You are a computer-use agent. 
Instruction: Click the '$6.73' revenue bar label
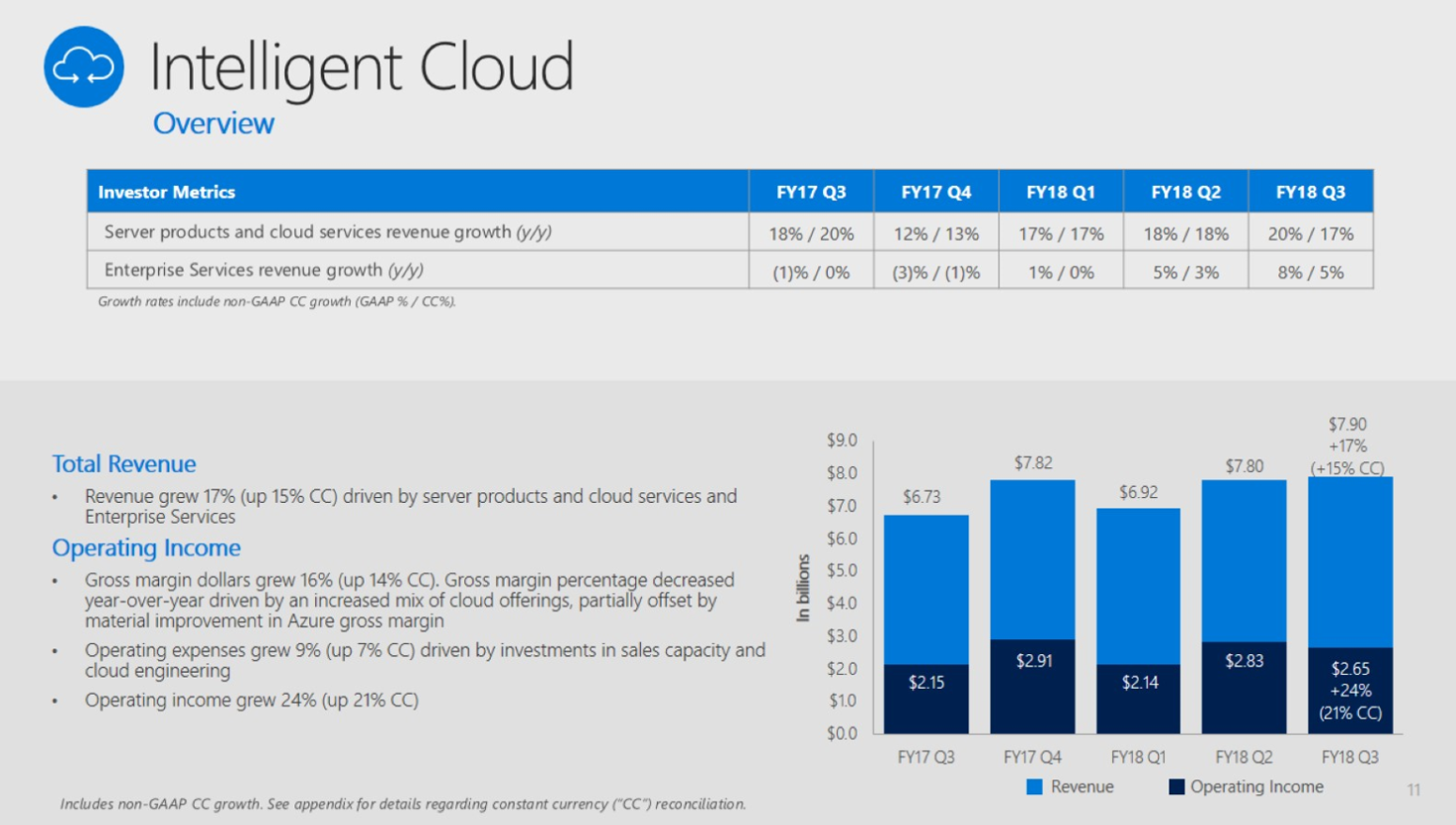coord(922,497)
